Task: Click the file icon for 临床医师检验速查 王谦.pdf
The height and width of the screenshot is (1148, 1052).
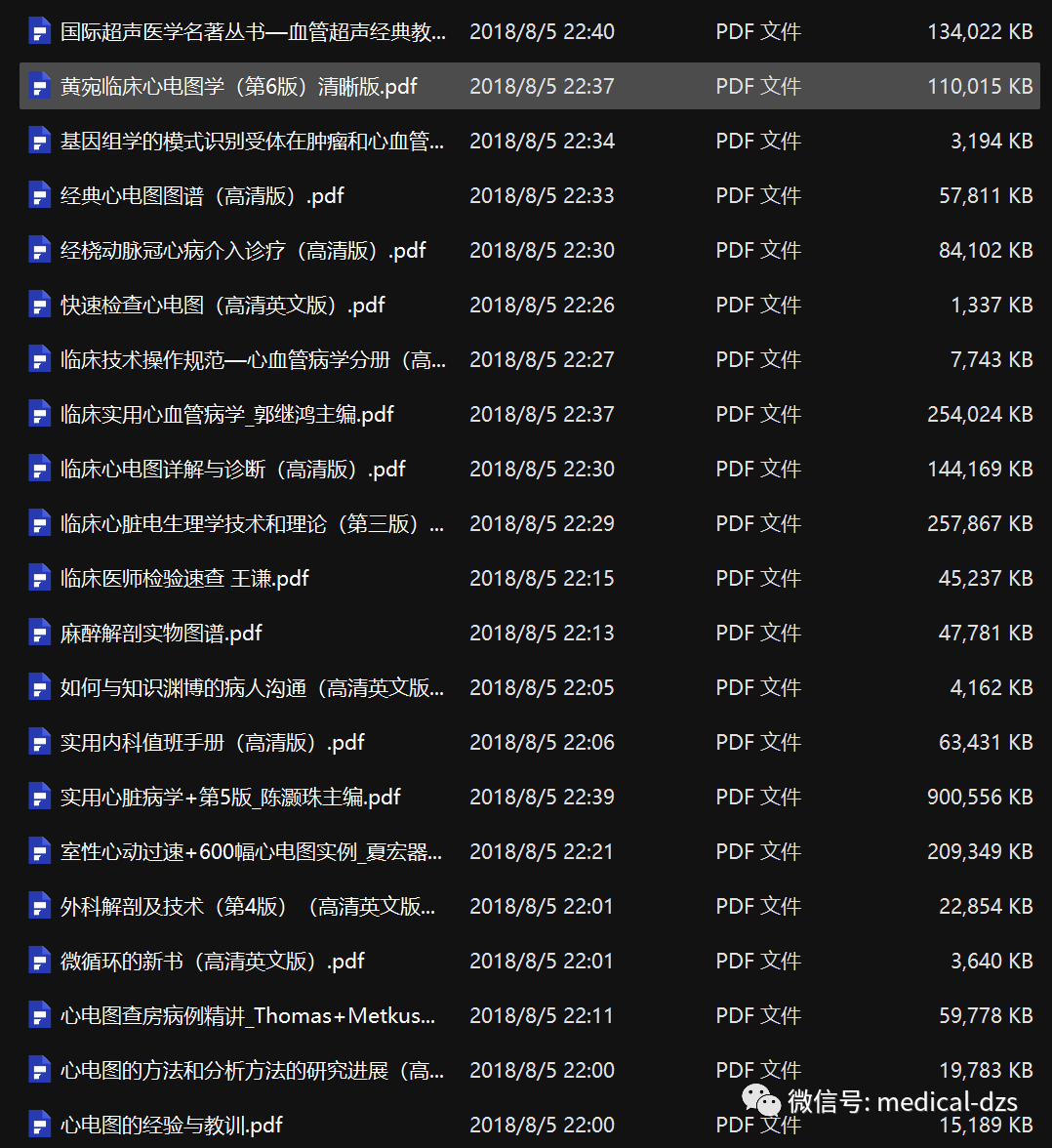Action: pyautogui.click(x=39, y=579)
